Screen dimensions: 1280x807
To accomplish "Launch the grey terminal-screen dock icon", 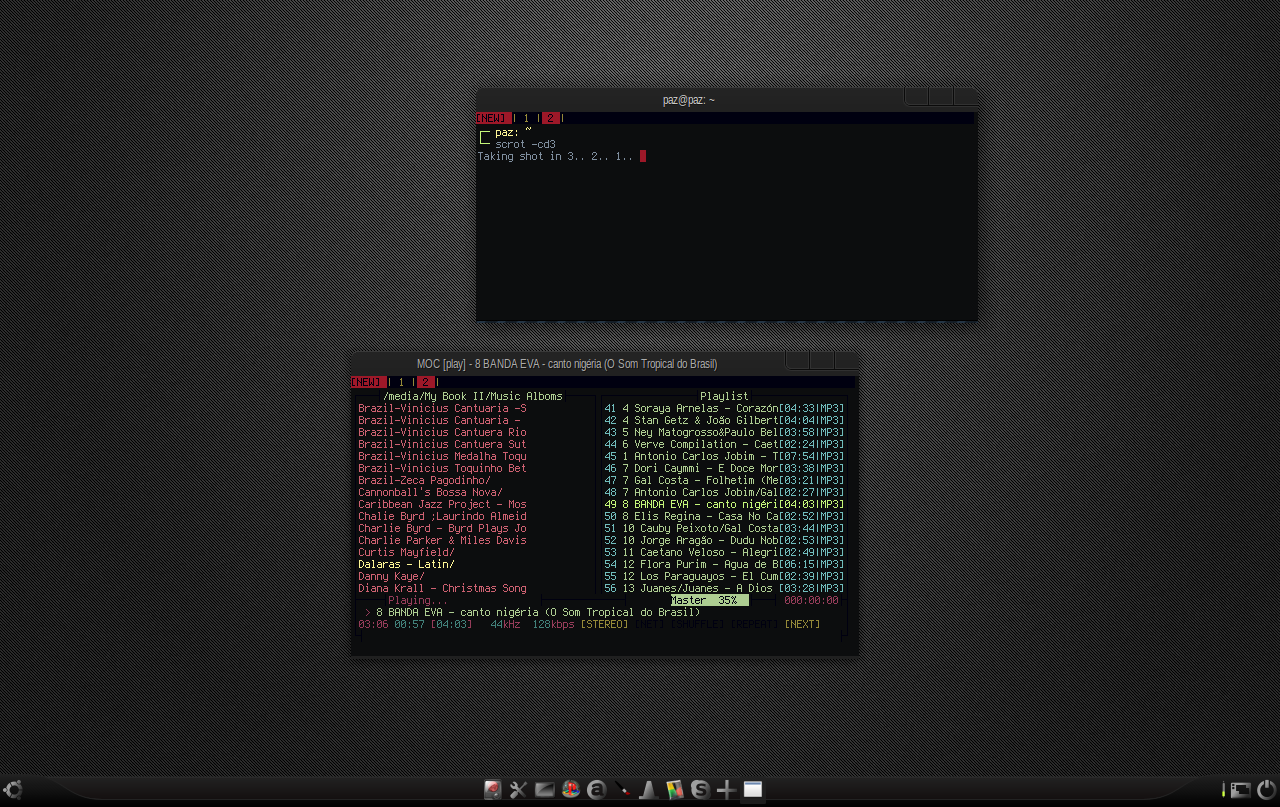I will pyautogui.click(x=544, y=790).
